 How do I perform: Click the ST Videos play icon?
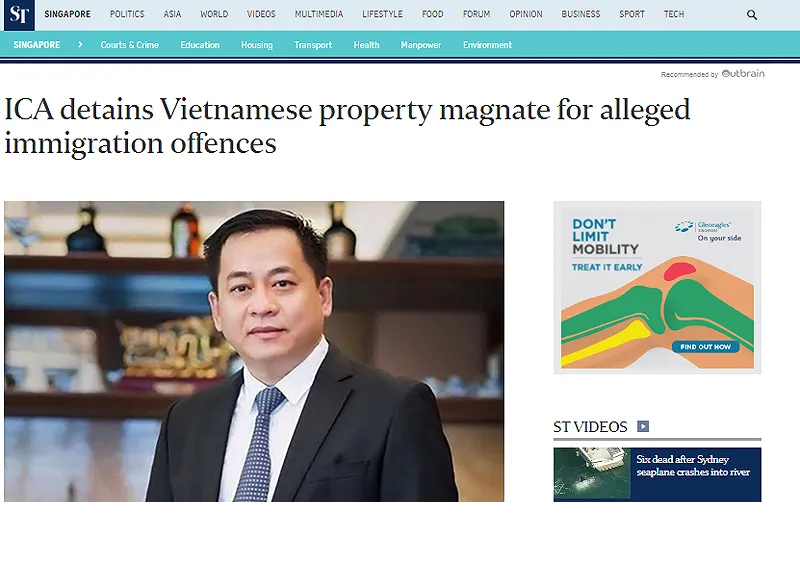click(643, 426)
